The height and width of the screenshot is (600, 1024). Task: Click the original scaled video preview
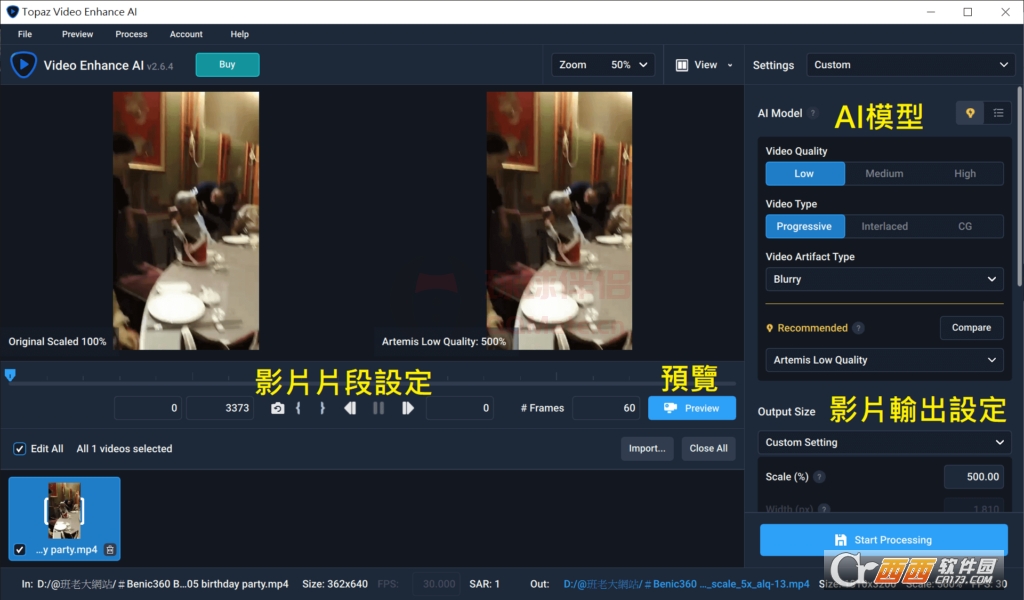pyautogui.click(x=186, y=221)
